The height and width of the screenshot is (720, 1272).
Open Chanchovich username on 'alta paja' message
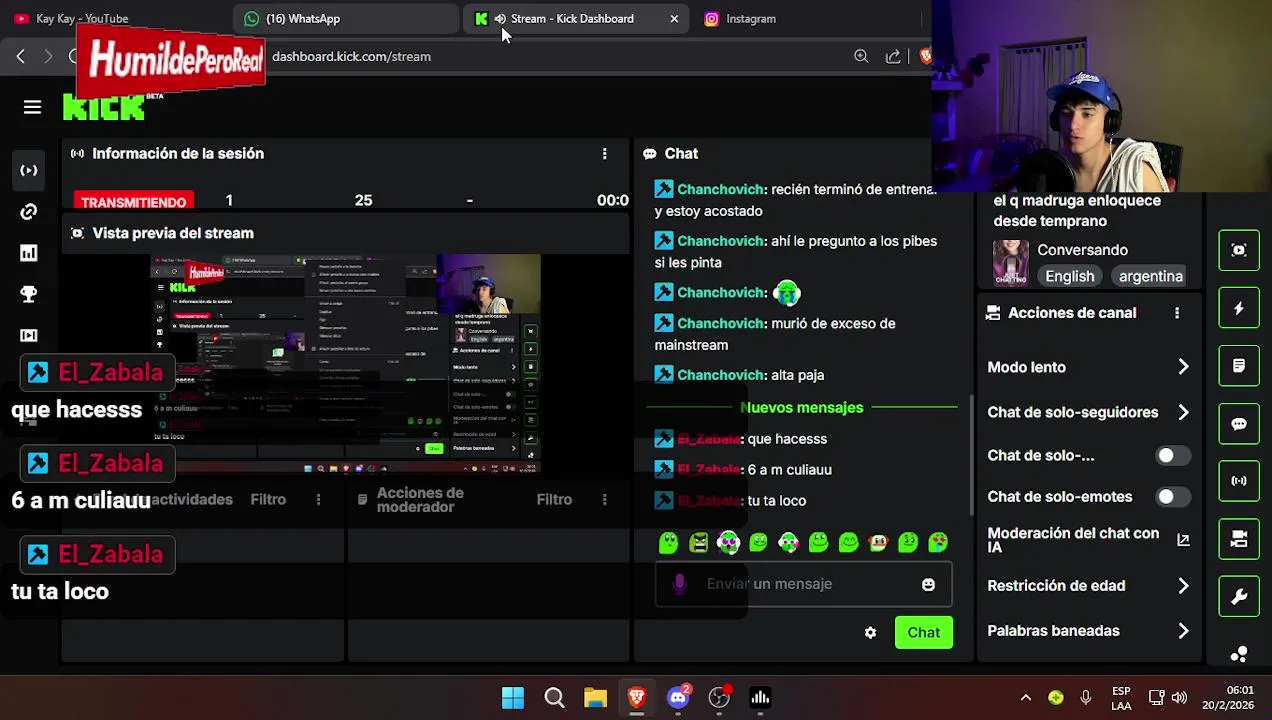tap(720, 375)
